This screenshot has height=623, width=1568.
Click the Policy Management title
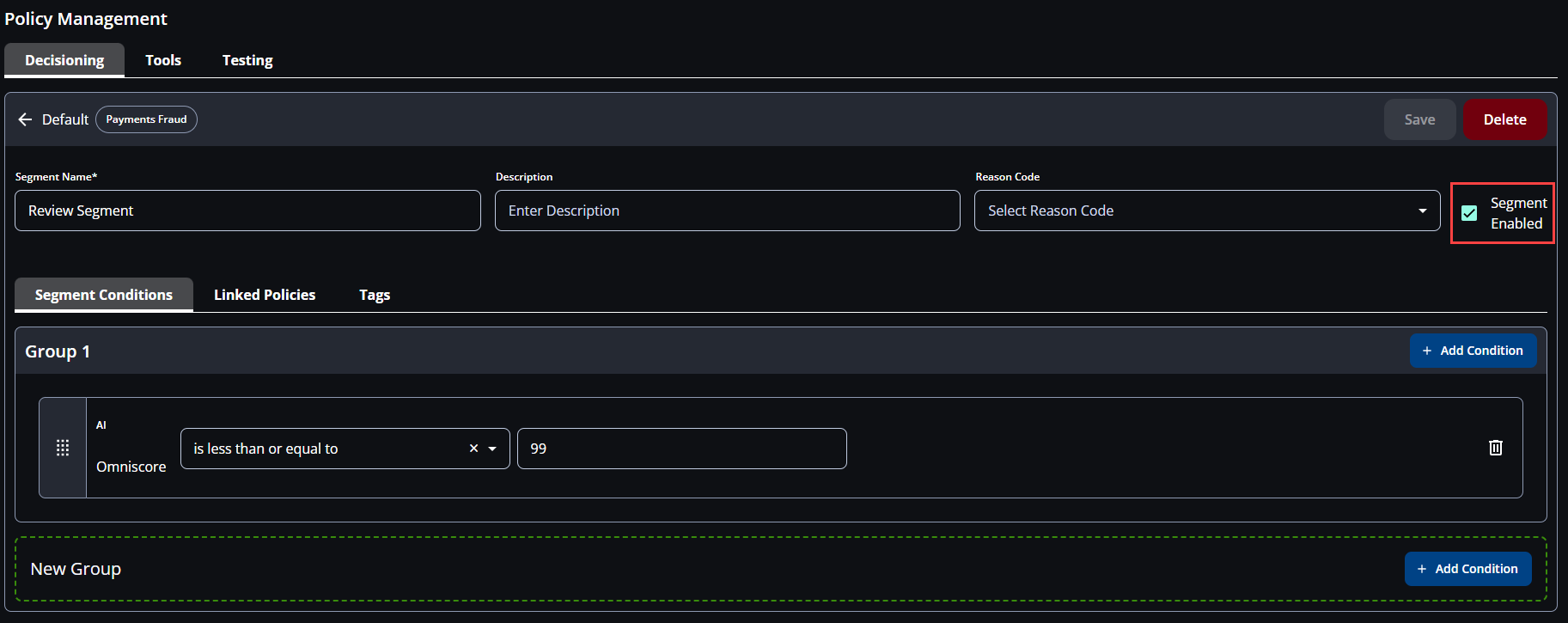(x=86, y=19)
